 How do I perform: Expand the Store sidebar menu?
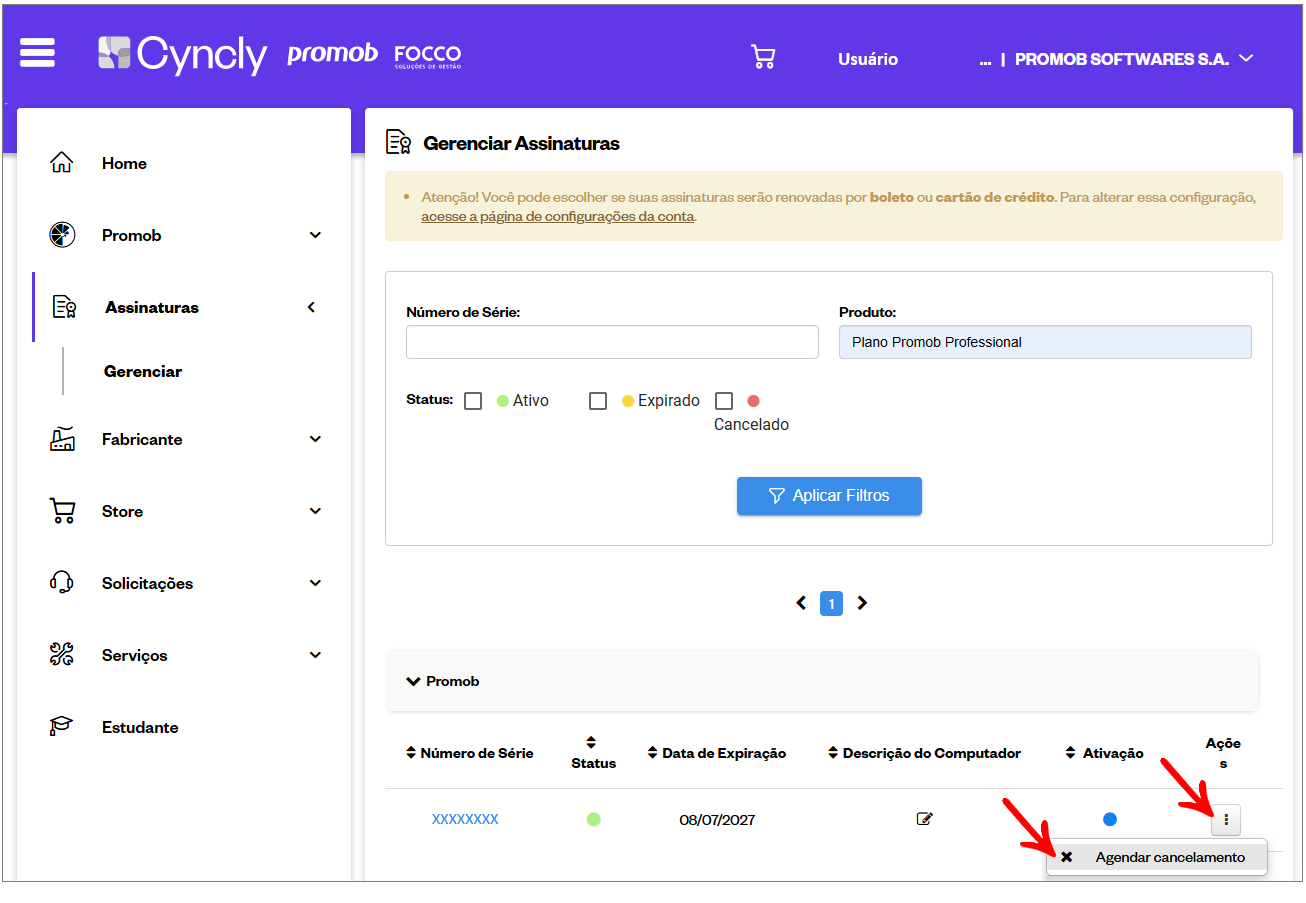(315, 511)
